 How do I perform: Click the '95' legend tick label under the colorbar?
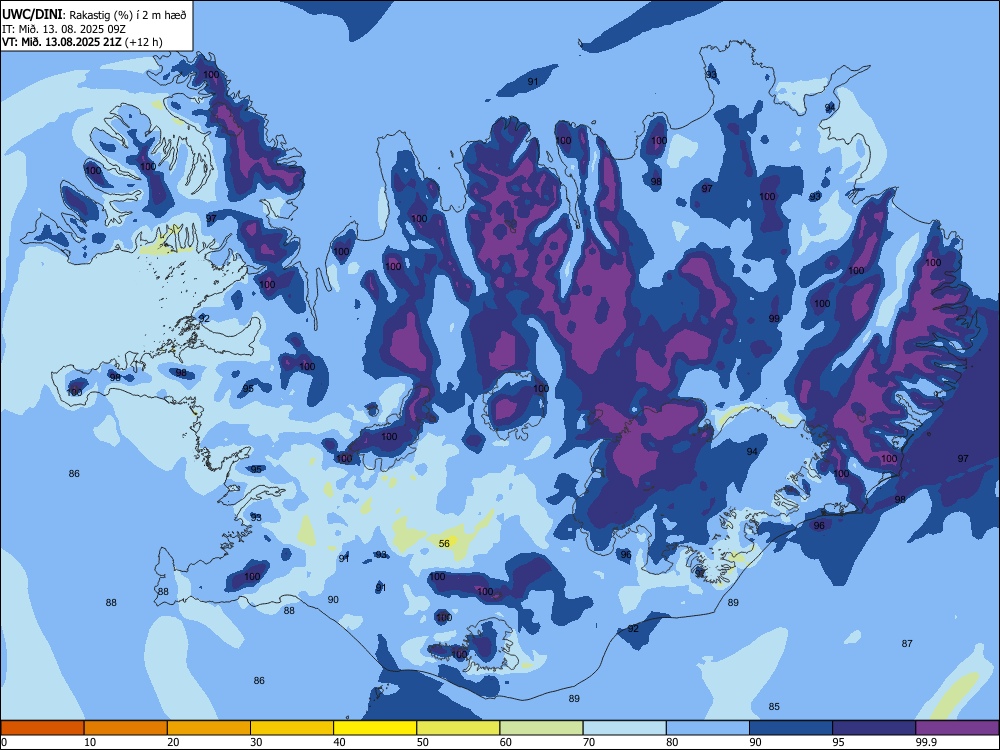point(838,742)
